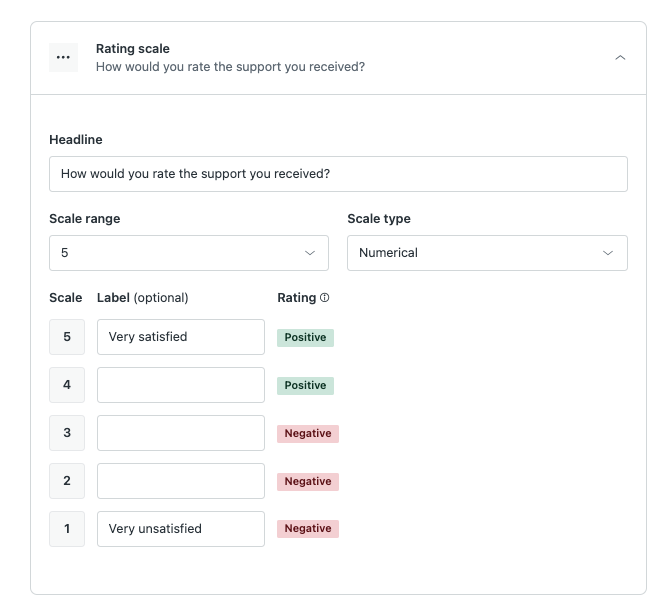This screenshot has width=660, height=612.
Task: Open the Scale range dropdown
Action: [189, 253]
